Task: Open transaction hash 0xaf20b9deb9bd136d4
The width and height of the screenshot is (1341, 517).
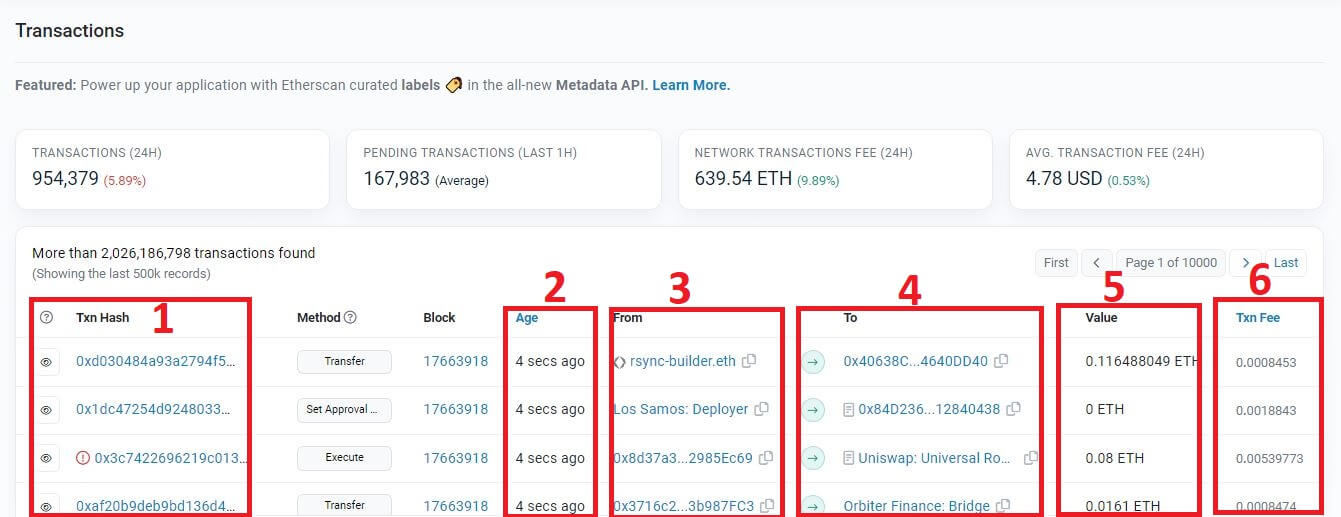Action: pyautogui.click(x=156, y=506)
